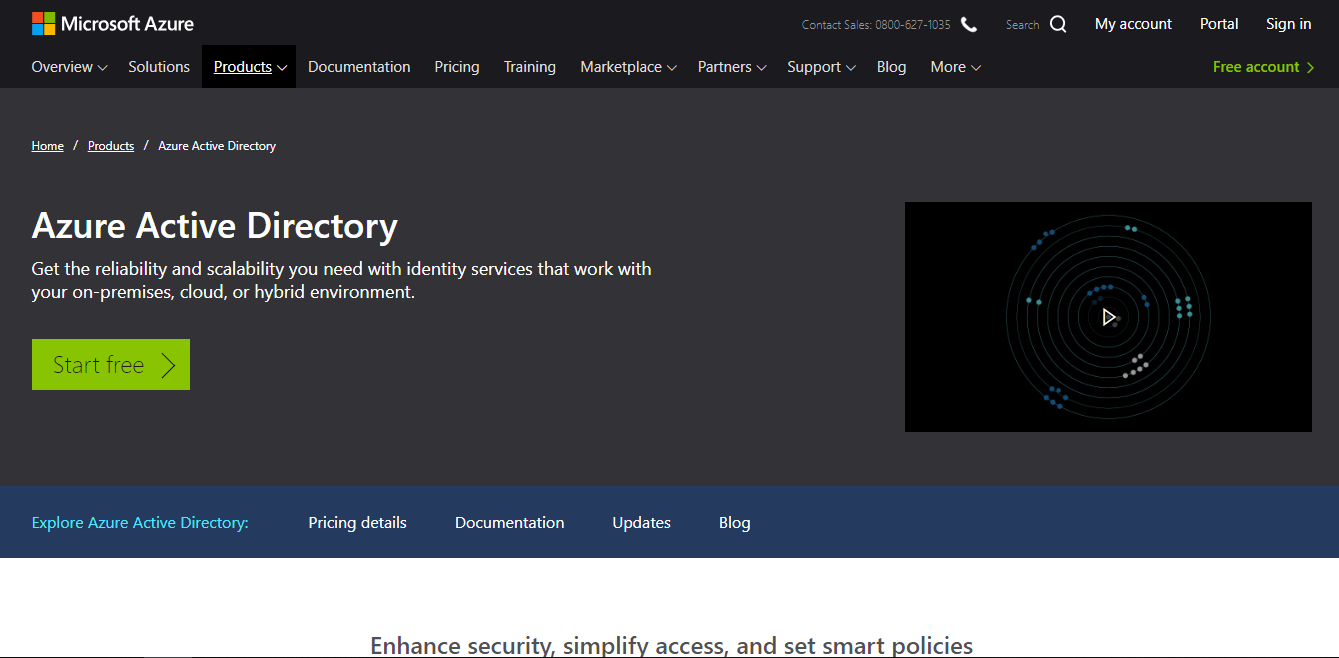1339x658 pixels.
Task: Click the arrow in the Start free button
Action: pyautogui.click(x=168, y=365)
